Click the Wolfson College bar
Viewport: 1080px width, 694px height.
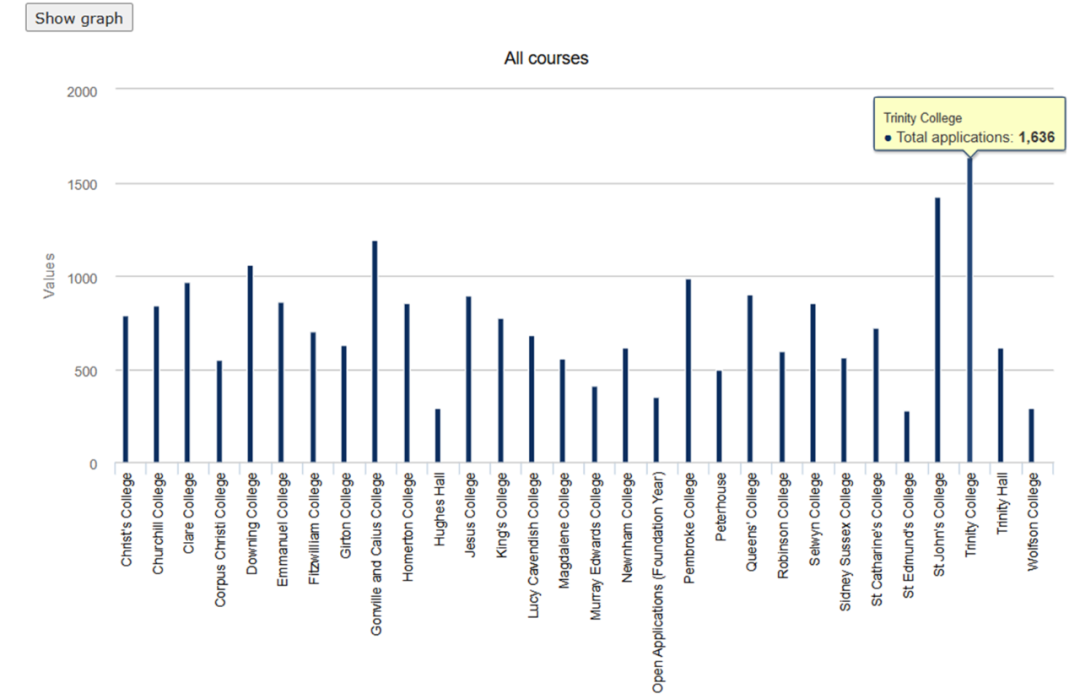pos(1031,436)
